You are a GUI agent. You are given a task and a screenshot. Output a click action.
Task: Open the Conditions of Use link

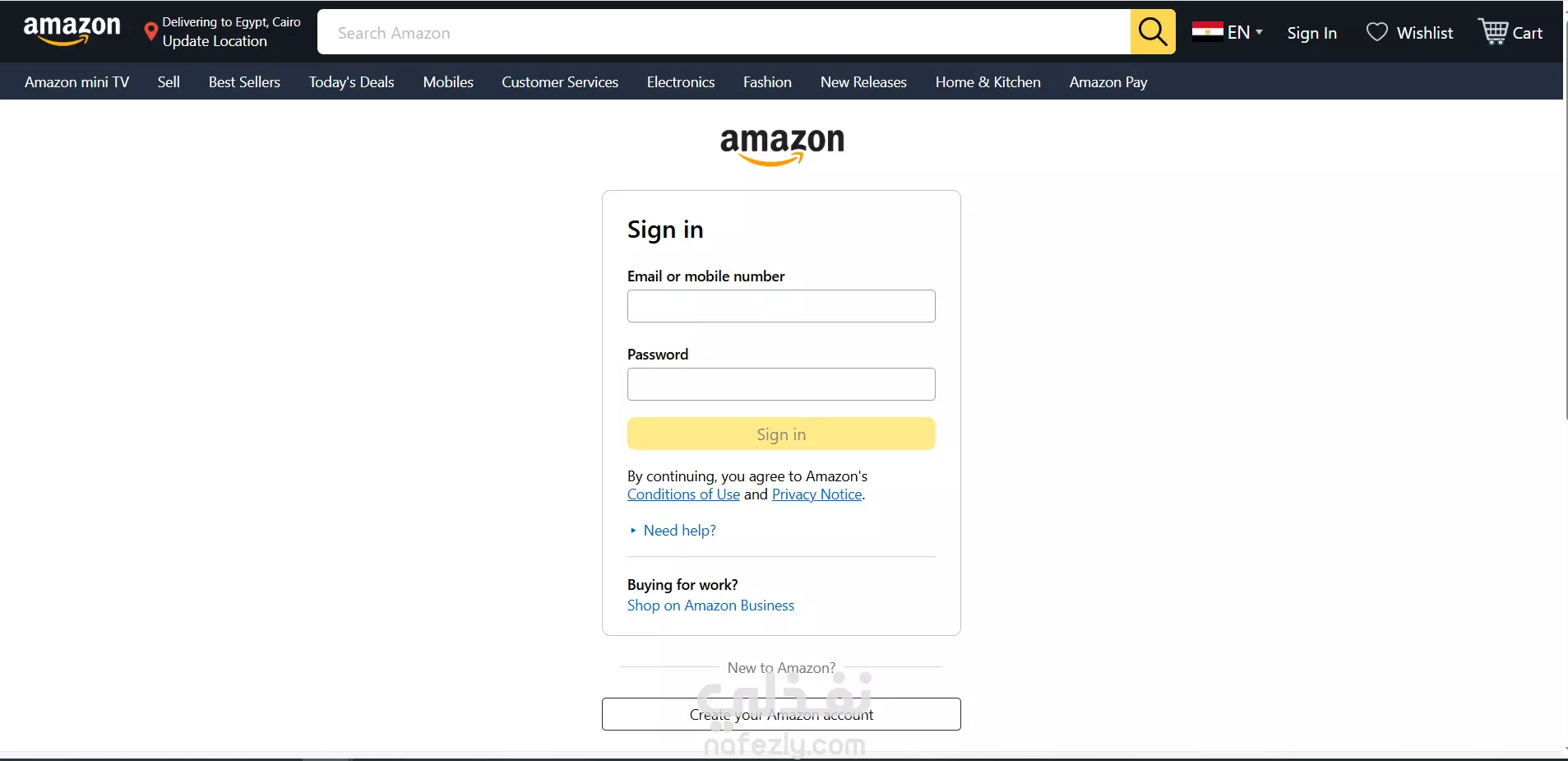click(683, 494)
